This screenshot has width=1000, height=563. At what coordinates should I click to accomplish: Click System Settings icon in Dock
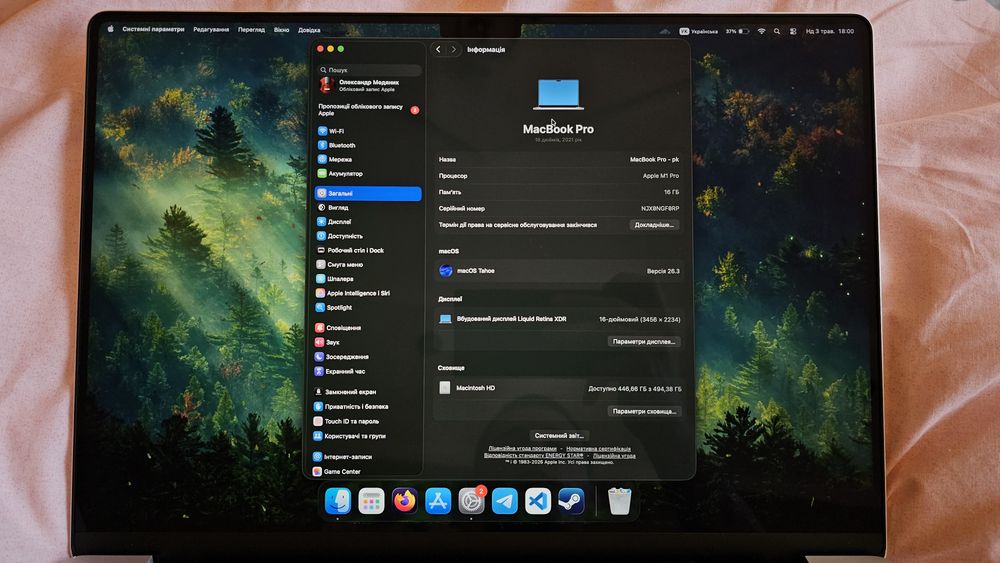tap(471, 501)
